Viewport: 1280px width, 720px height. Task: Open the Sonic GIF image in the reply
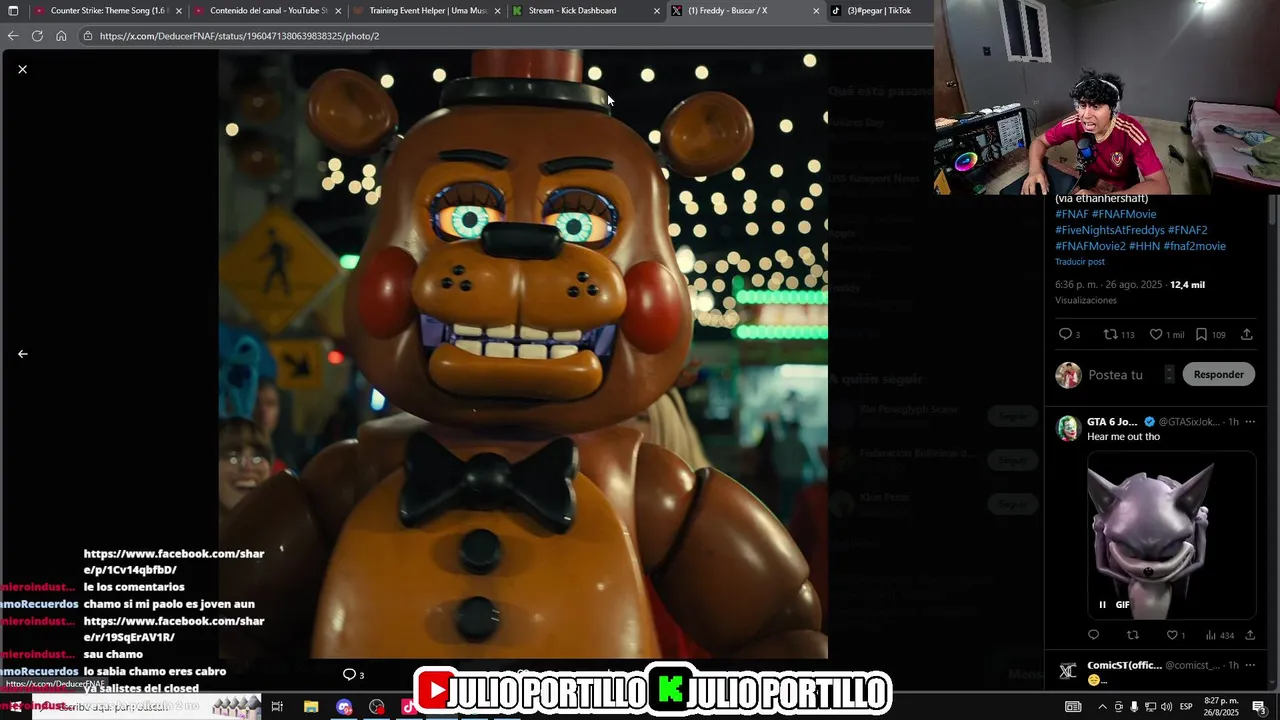1171,535
